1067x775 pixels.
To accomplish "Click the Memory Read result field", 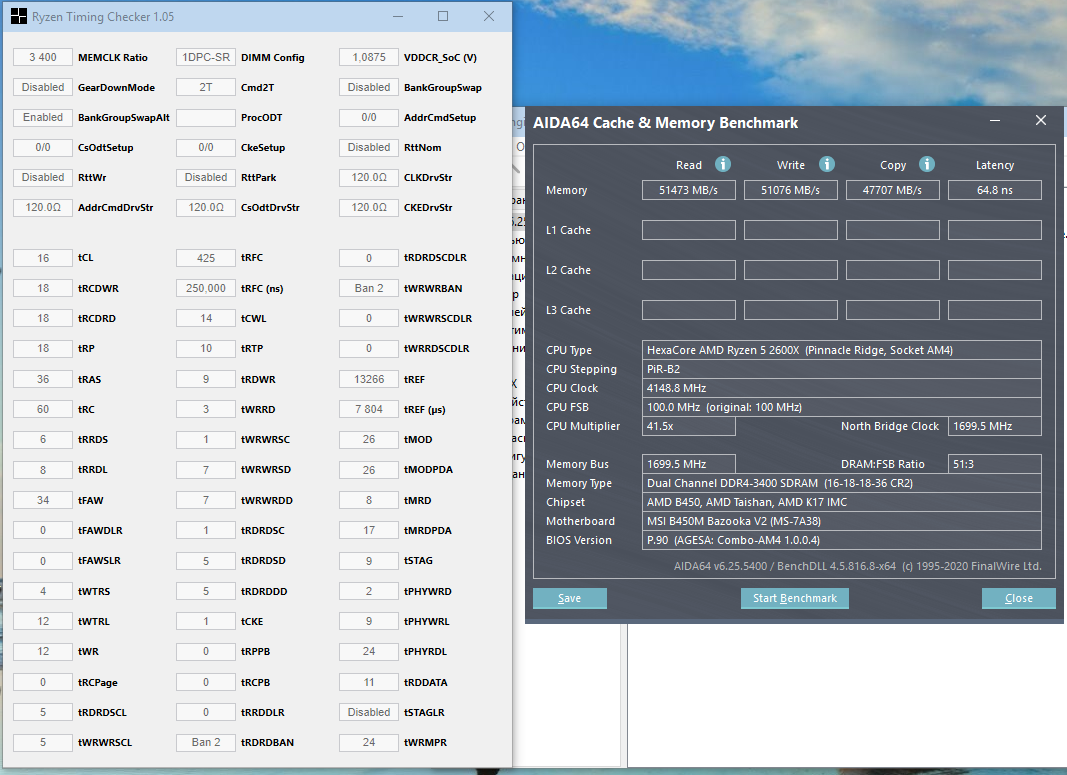I will coord(689,190).
